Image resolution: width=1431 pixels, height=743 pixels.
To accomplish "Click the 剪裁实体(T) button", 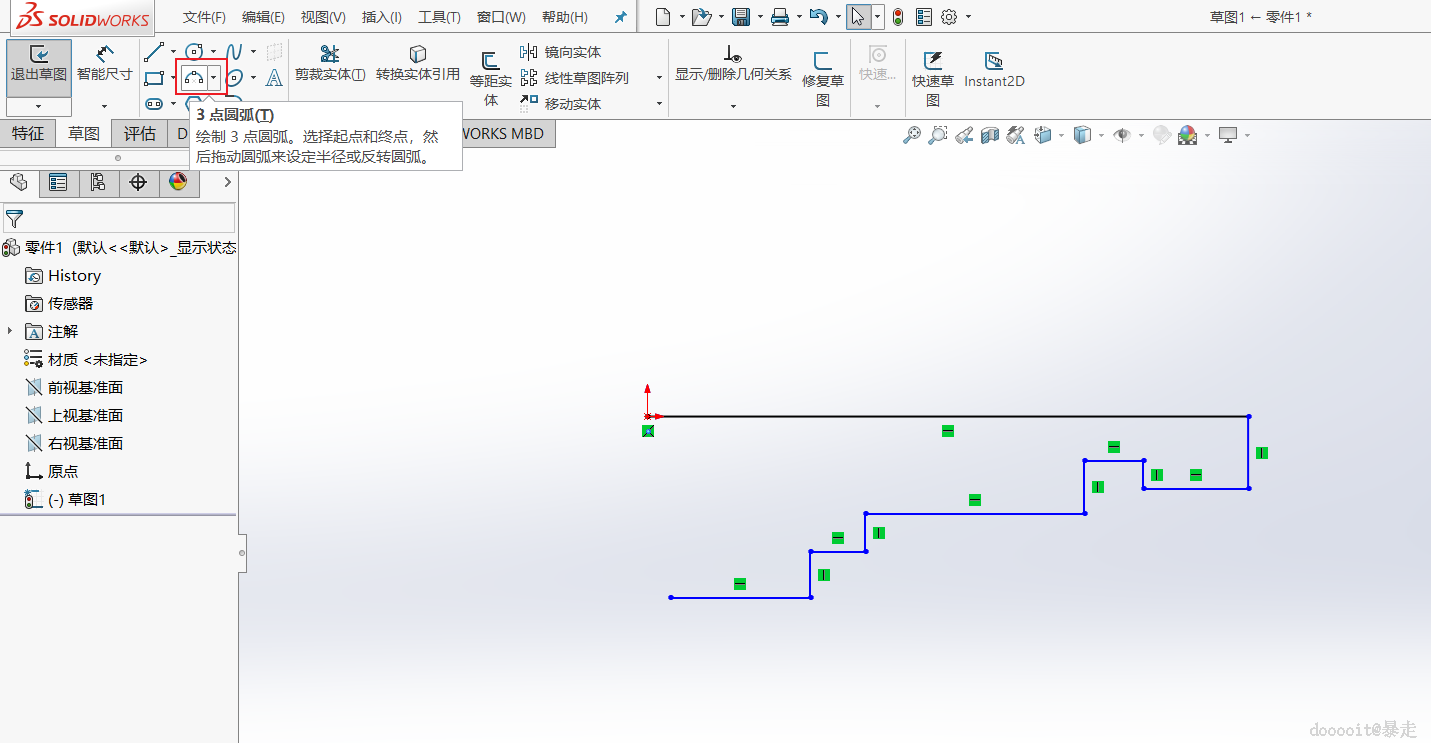I will (330, 63).
